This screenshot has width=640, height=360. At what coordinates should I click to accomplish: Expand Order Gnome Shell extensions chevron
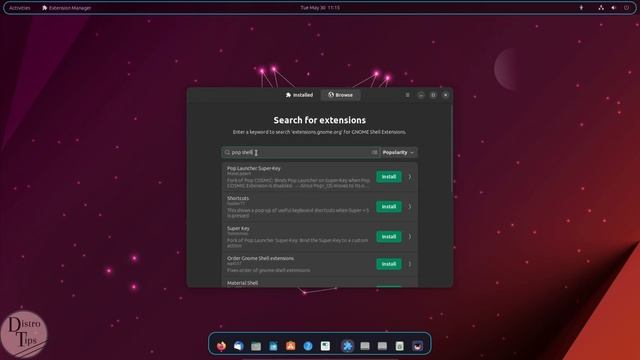[x=410, y=264]
